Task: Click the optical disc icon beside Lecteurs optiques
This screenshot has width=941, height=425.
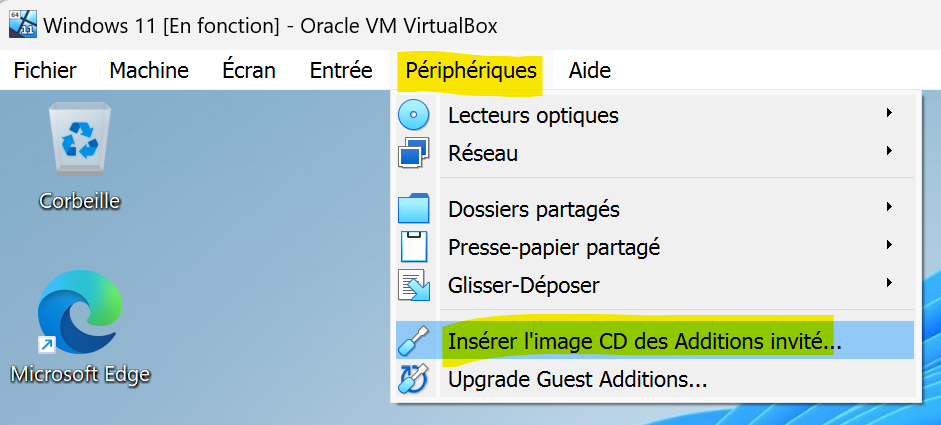Action: [x=414, y=115]
